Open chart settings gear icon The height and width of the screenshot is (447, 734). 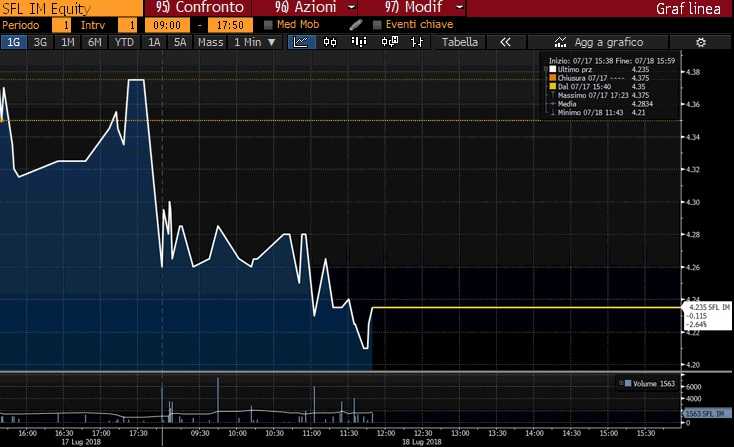(x=701, y=42)
